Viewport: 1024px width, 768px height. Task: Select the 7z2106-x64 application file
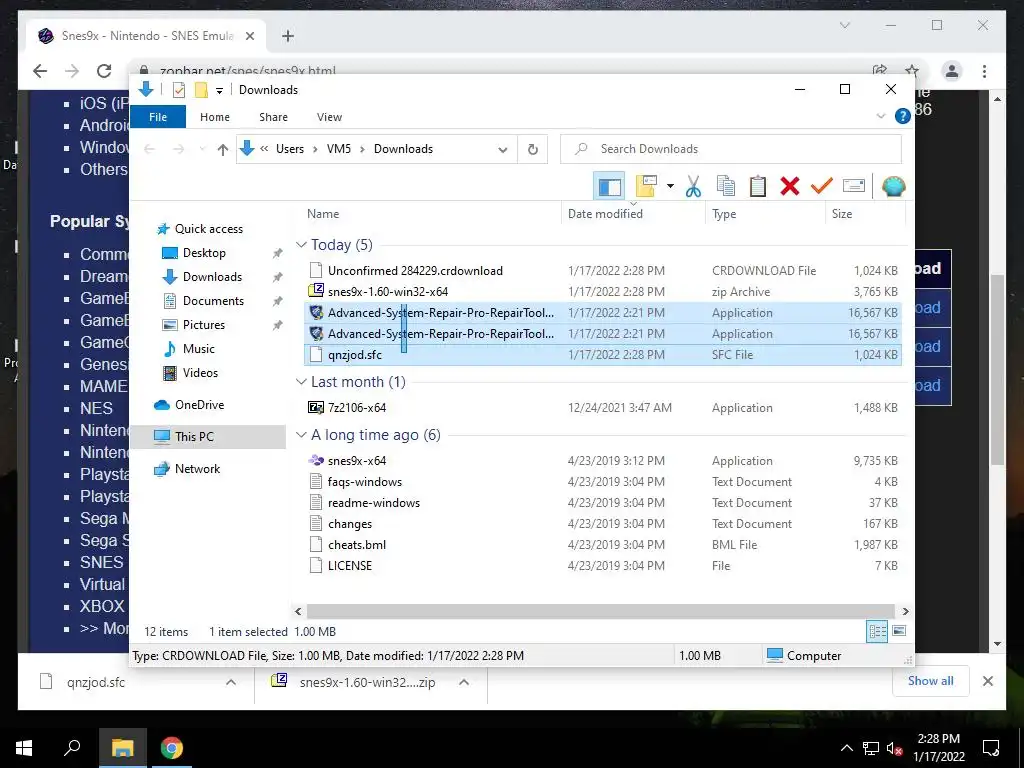point(602,408)
